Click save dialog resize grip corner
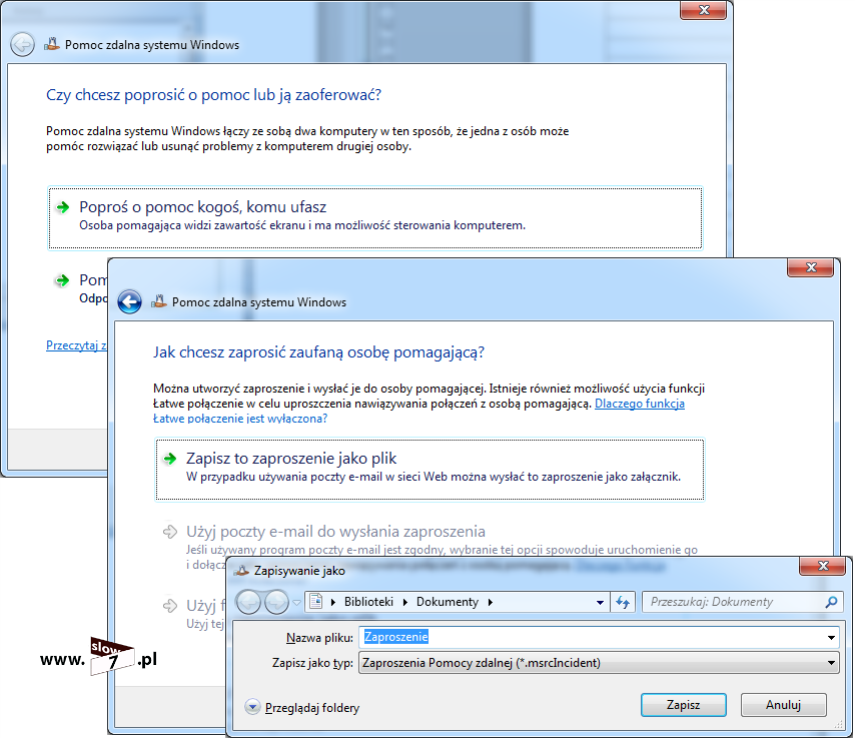The image size is (855, 738). tap(840, 725)
